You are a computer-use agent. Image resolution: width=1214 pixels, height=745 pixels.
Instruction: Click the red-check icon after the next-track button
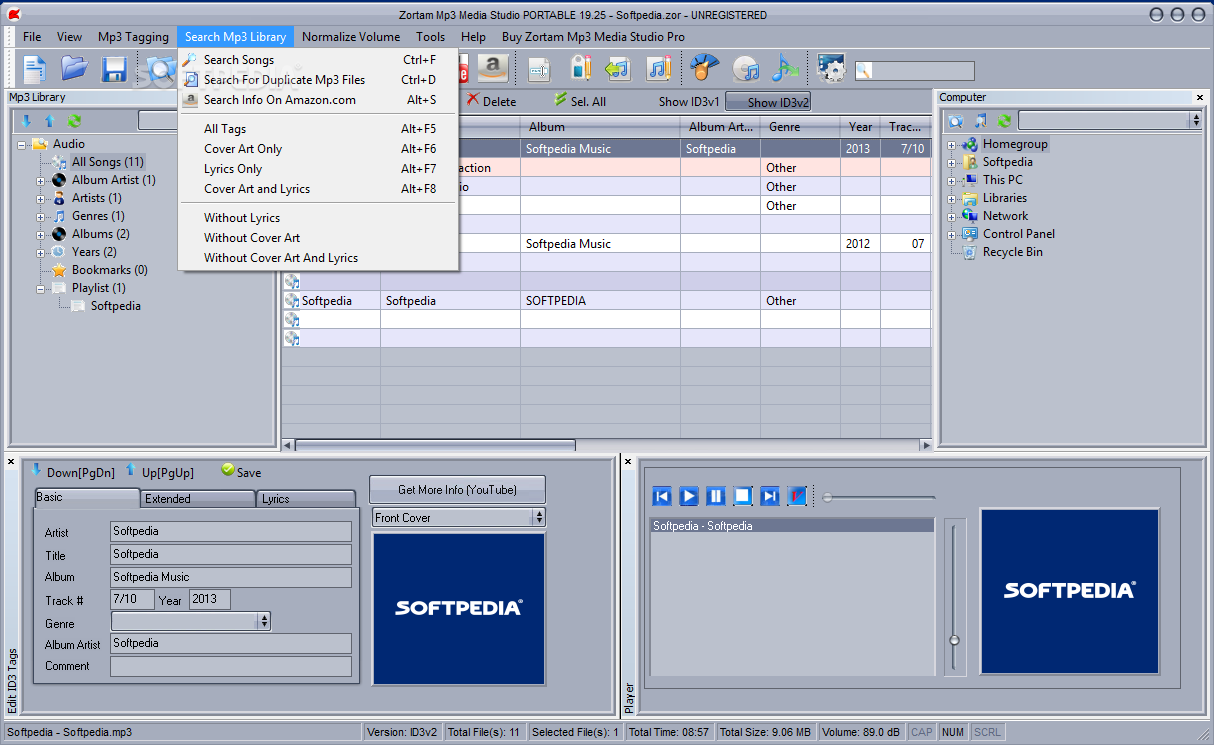point(797,496)
